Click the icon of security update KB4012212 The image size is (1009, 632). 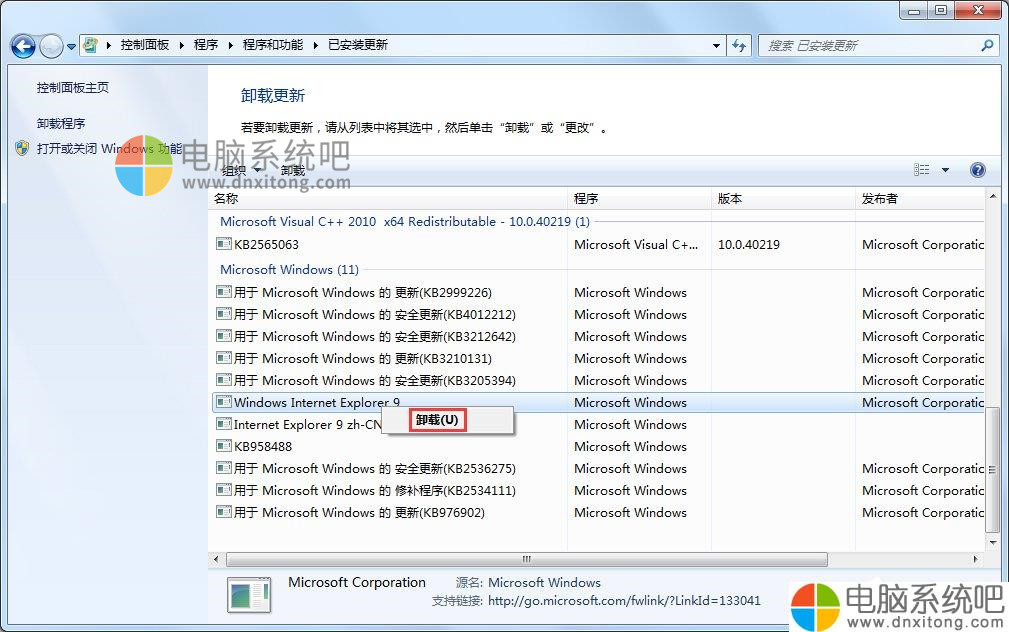pyautogui.click(x=224, y=314)
